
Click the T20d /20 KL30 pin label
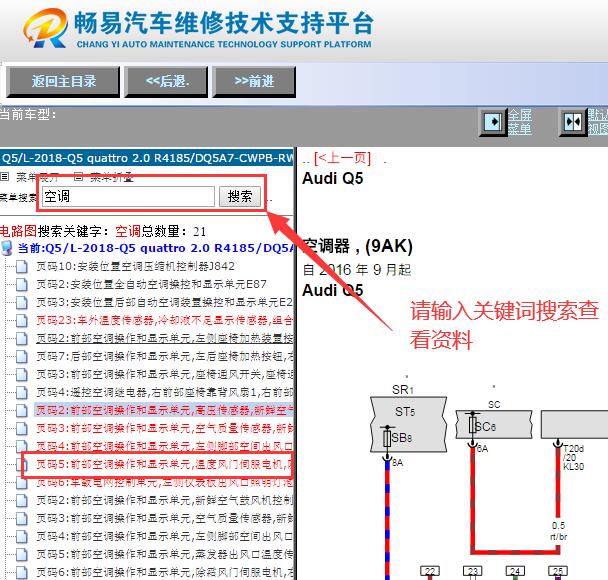[573, 457]
